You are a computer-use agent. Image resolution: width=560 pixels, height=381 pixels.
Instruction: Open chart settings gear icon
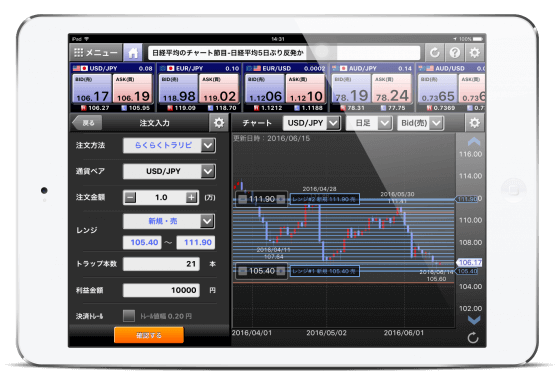tap(474, 123)
